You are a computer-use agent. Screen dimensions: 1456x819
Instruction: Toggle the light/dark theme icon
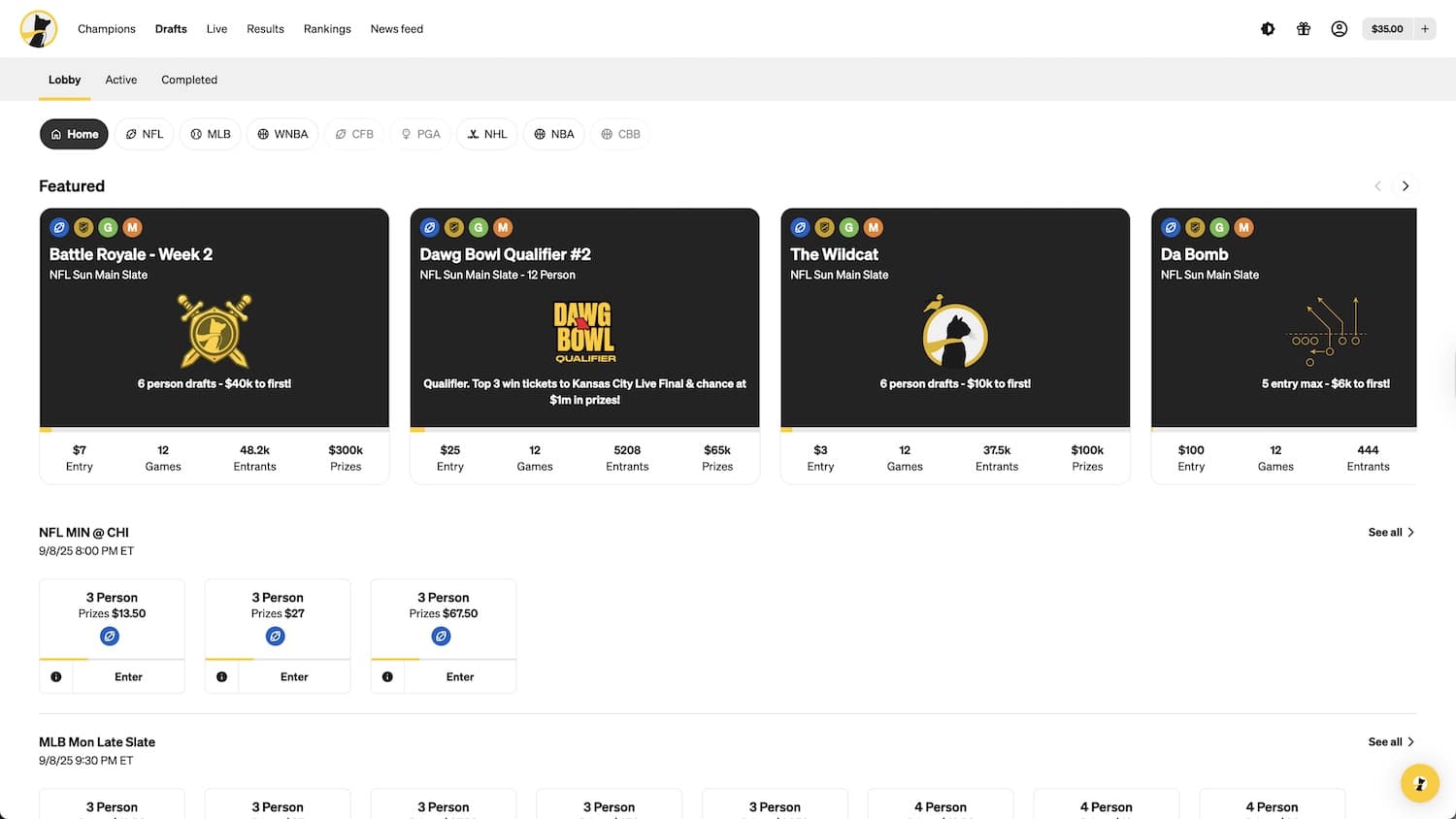[1268, 29]
